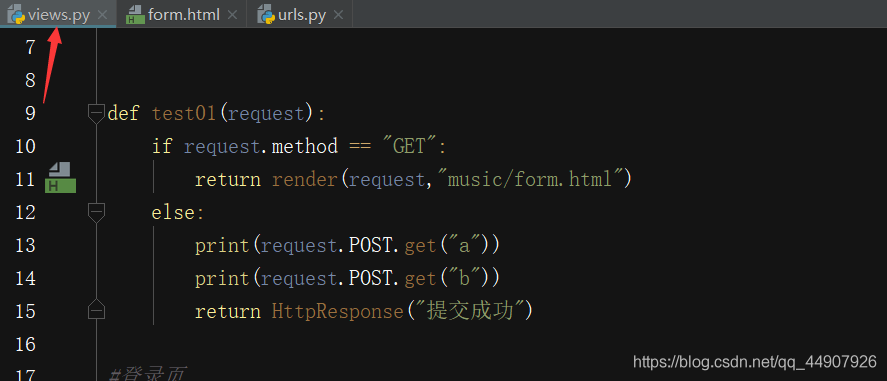Click the test01 function name
Image resolution: width=887 pixels, height=381 pixels.
pyautogui.click(x=185, y=114)
